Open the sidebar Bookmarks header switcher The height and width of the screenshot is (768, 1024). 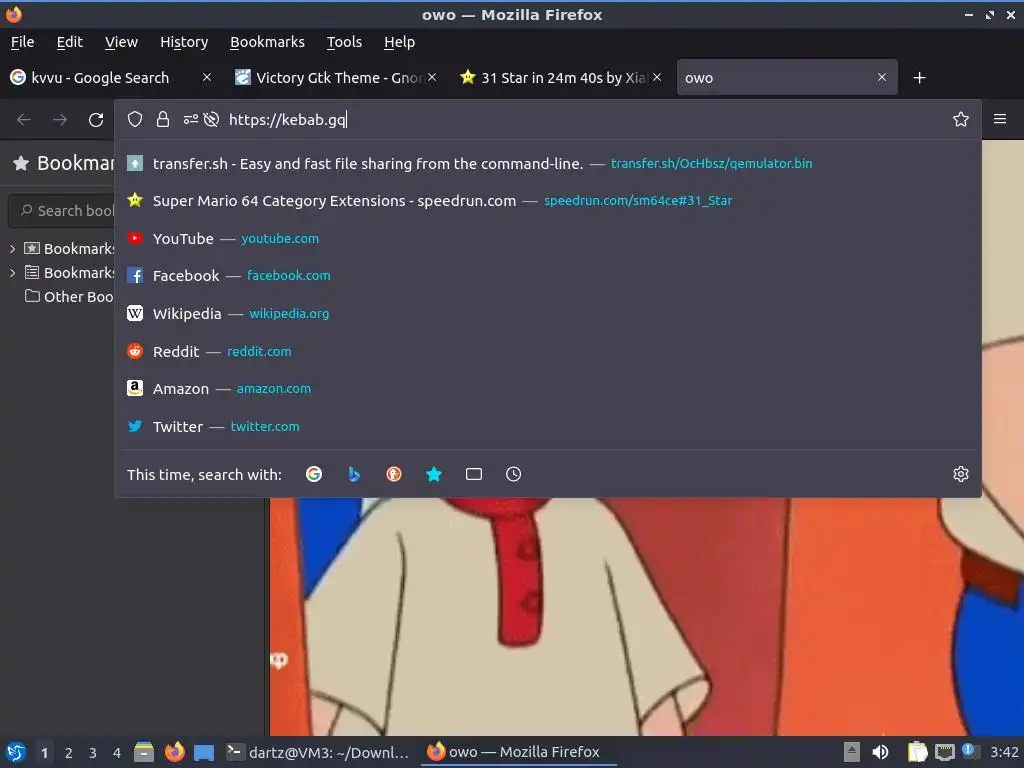click(x=63, y=163)
